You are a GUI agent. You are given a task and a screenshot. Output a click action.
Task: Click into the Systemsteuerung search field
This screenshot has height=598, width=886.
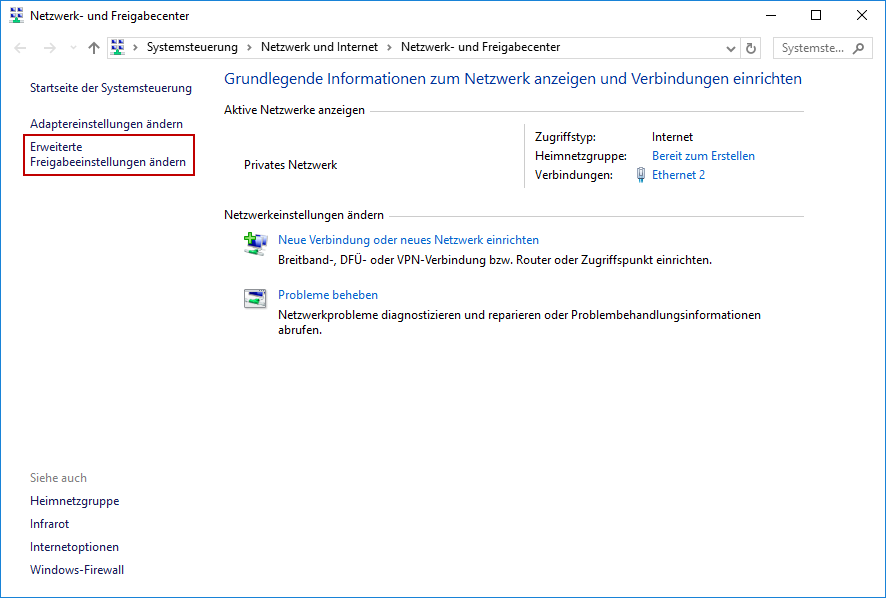[x=823, y=48]
